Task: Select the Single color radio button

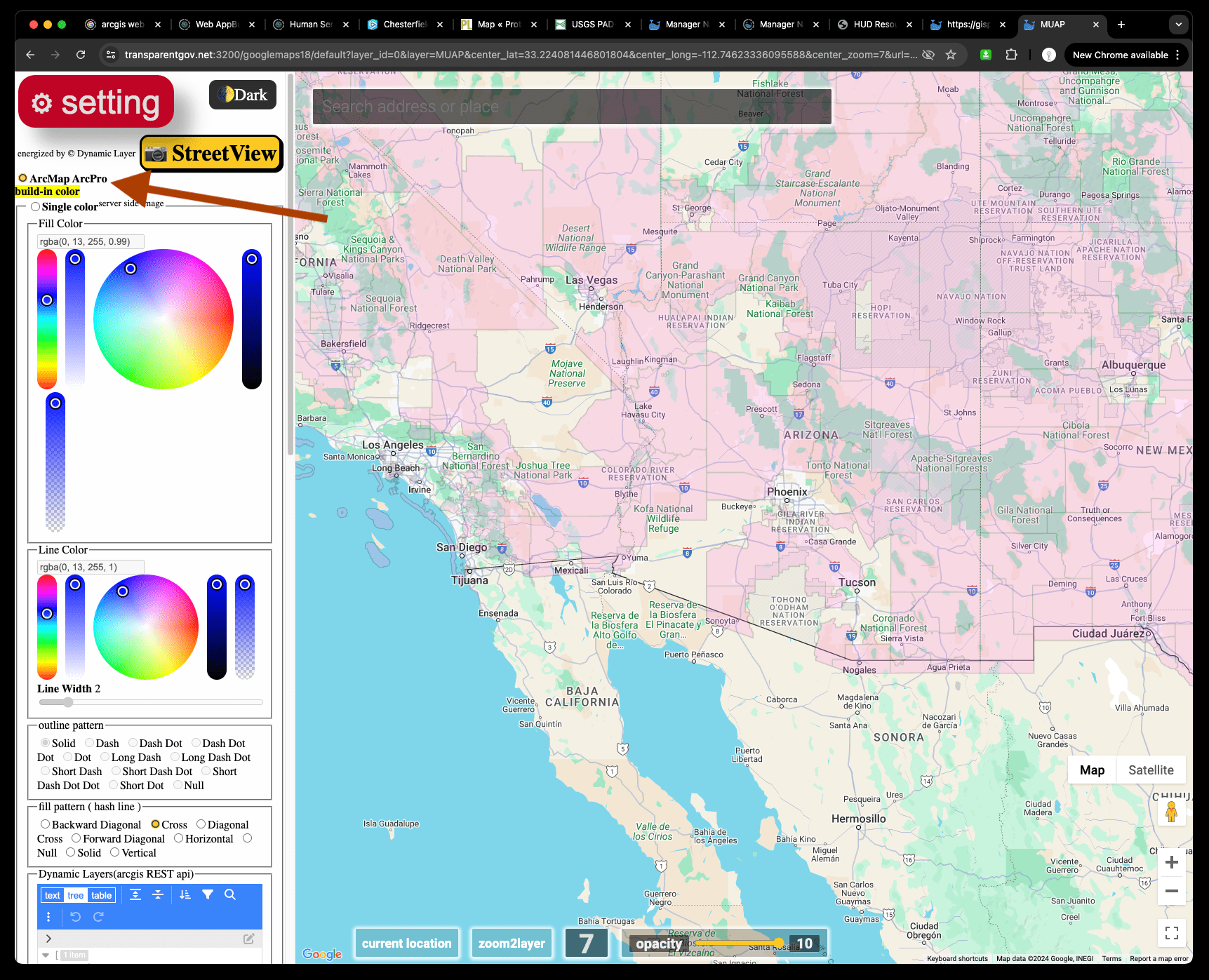Action: (35, 206)
